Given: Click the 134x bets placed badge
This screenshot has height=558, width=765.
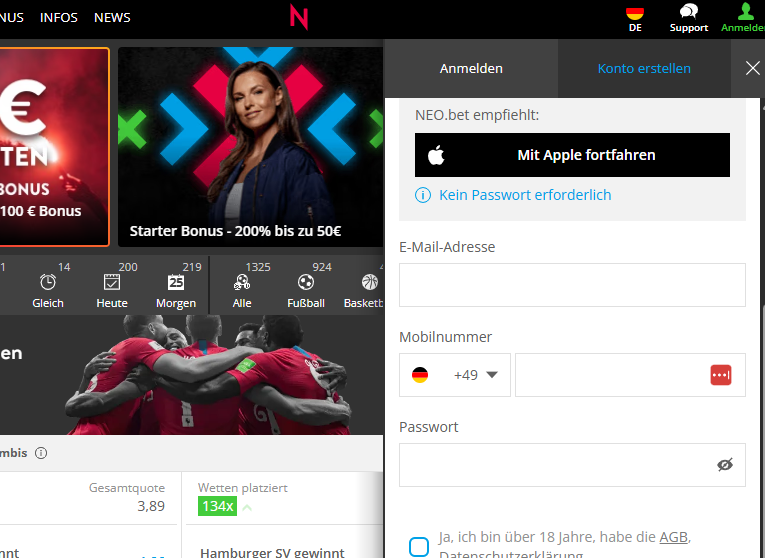Looking at the screenshot, I should pyautogui.click(x=217, y=506).
